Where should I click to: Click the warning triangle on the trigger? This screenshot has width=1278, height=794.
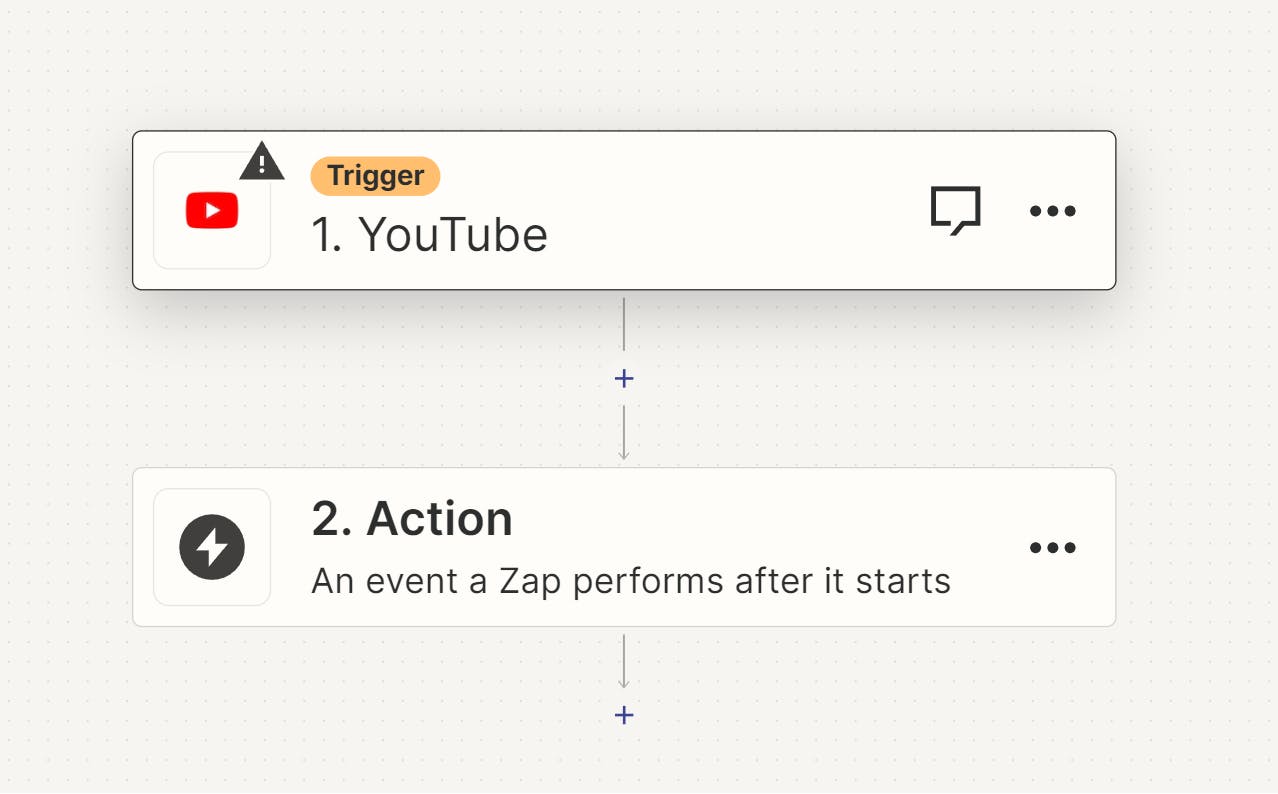click(x=262, y=162)
